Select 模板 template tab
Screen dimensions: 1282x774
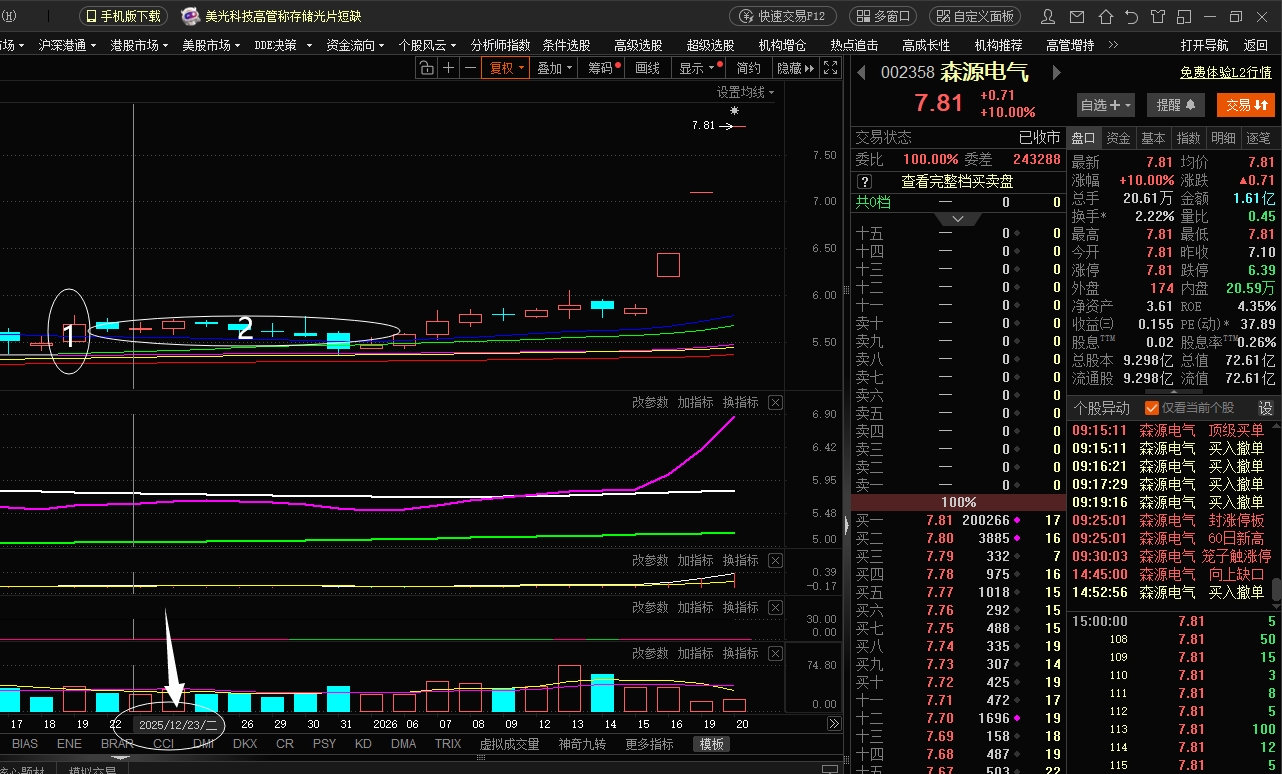pyautogui.click(x=712, y=744)
